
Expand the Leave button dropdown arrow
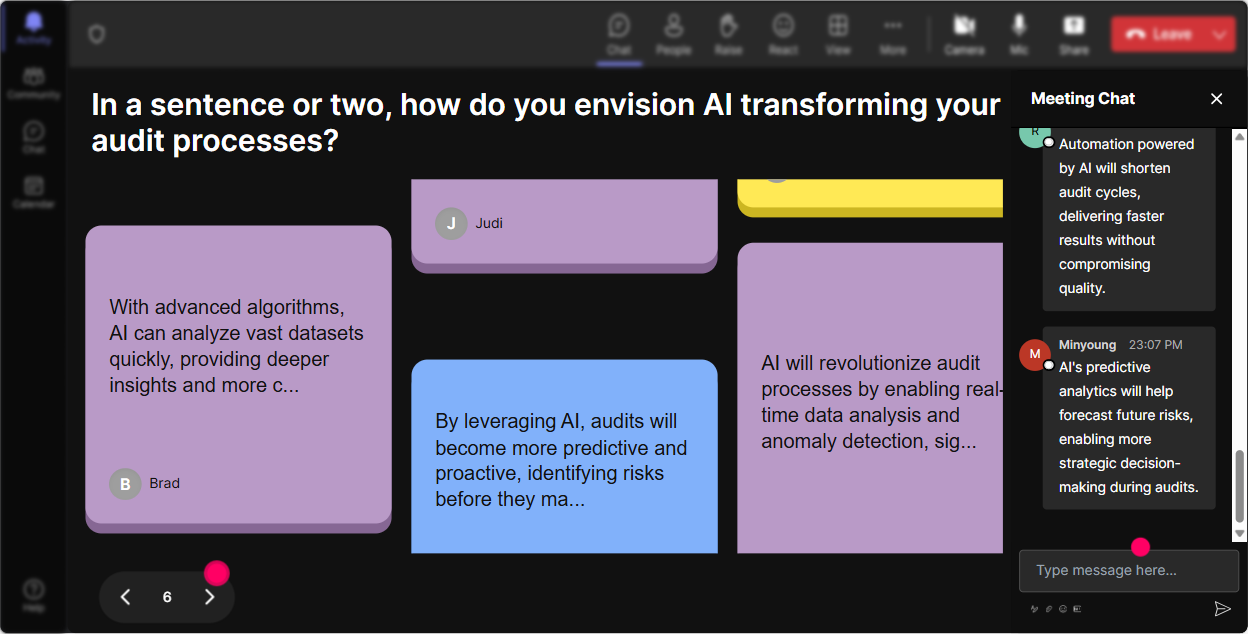click(1220, 34)
